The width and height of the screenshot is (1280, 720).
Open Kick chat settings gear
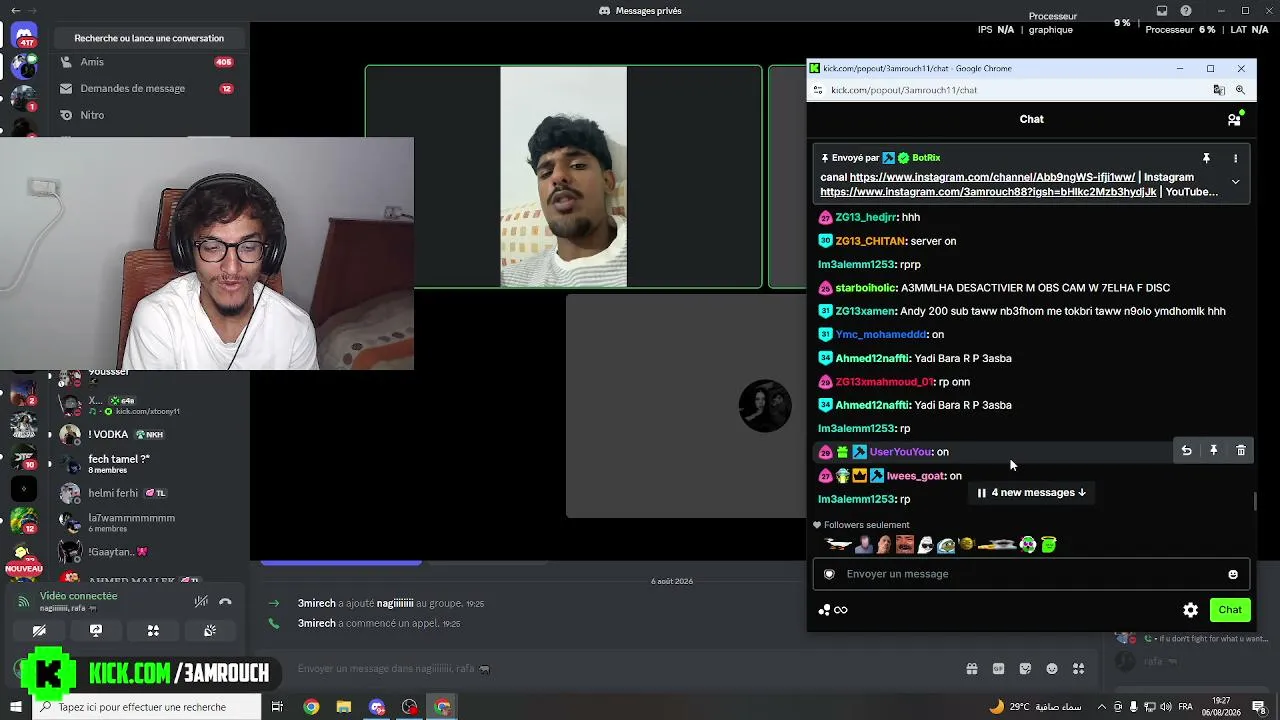(x=1190, y=610)
